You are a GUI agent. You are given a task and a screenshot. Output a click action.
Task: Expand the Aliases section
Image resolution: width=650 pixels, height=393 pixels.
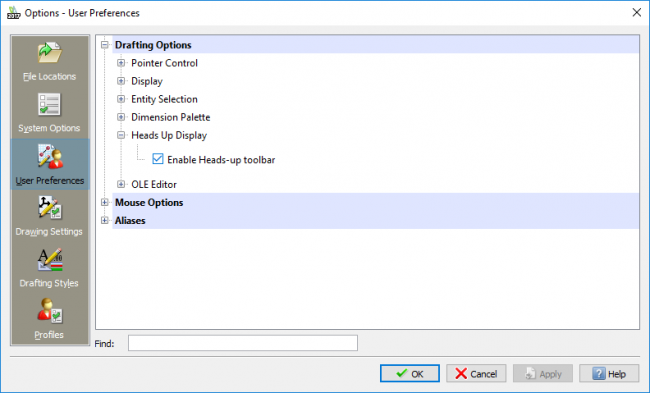coord(105,221)
